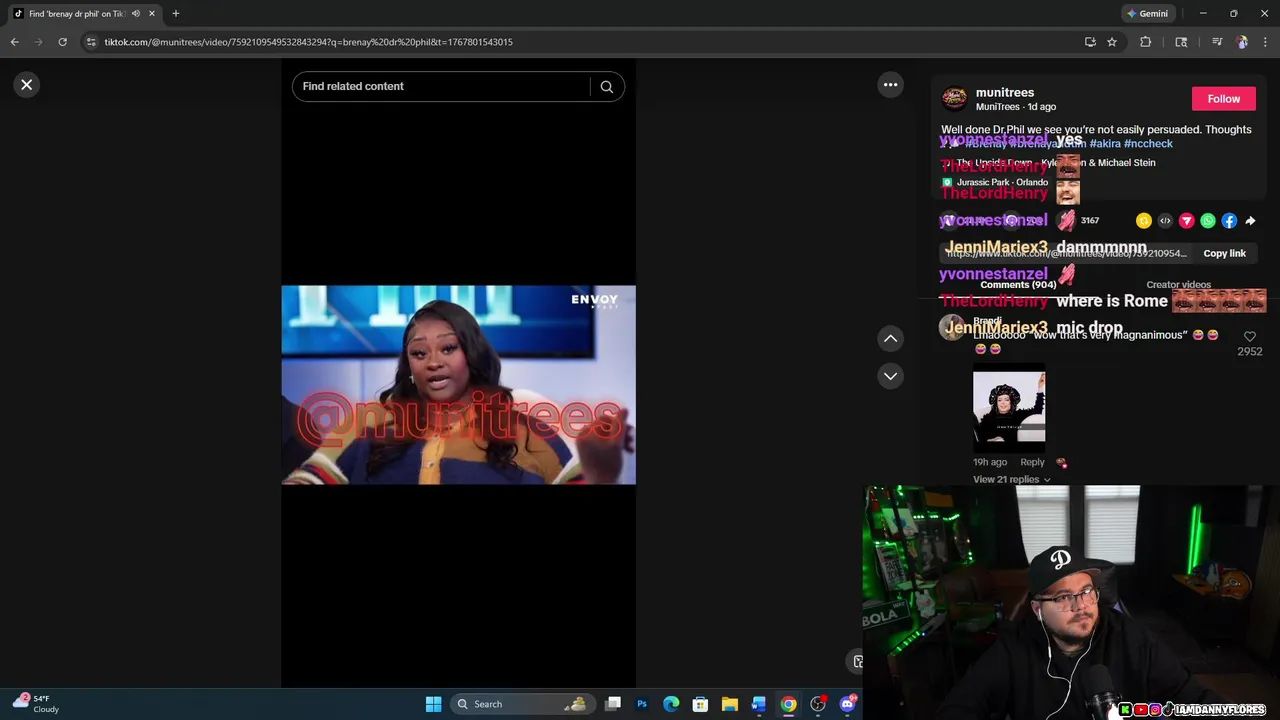
Task: Follow the munitrees account
Action: point(1223,99)
